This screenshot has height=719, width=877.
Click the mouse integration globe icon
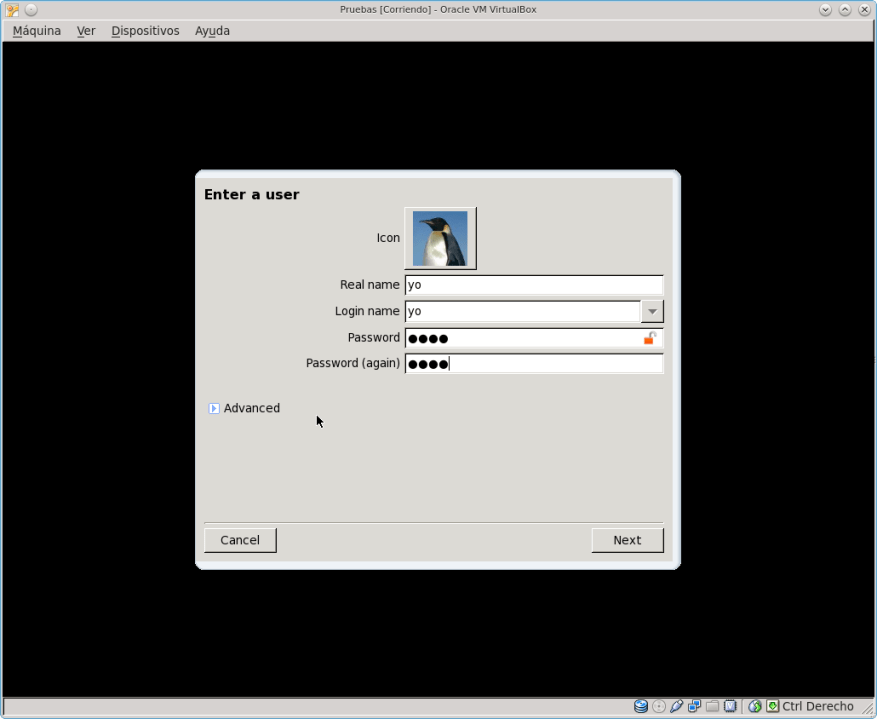pyautogui.click(x=755, y=706)
